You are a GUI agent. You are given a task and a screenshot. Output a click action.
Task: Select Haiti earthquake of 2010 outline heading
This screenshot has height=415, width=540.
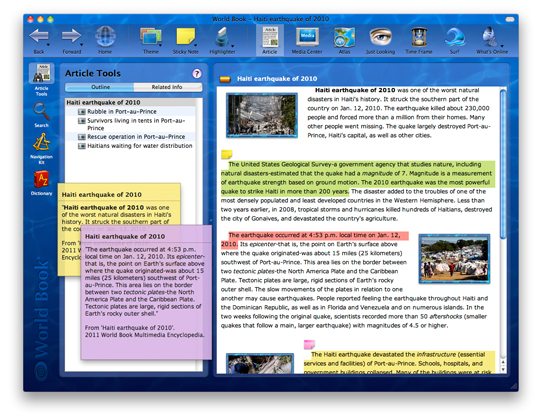[130, 102]
